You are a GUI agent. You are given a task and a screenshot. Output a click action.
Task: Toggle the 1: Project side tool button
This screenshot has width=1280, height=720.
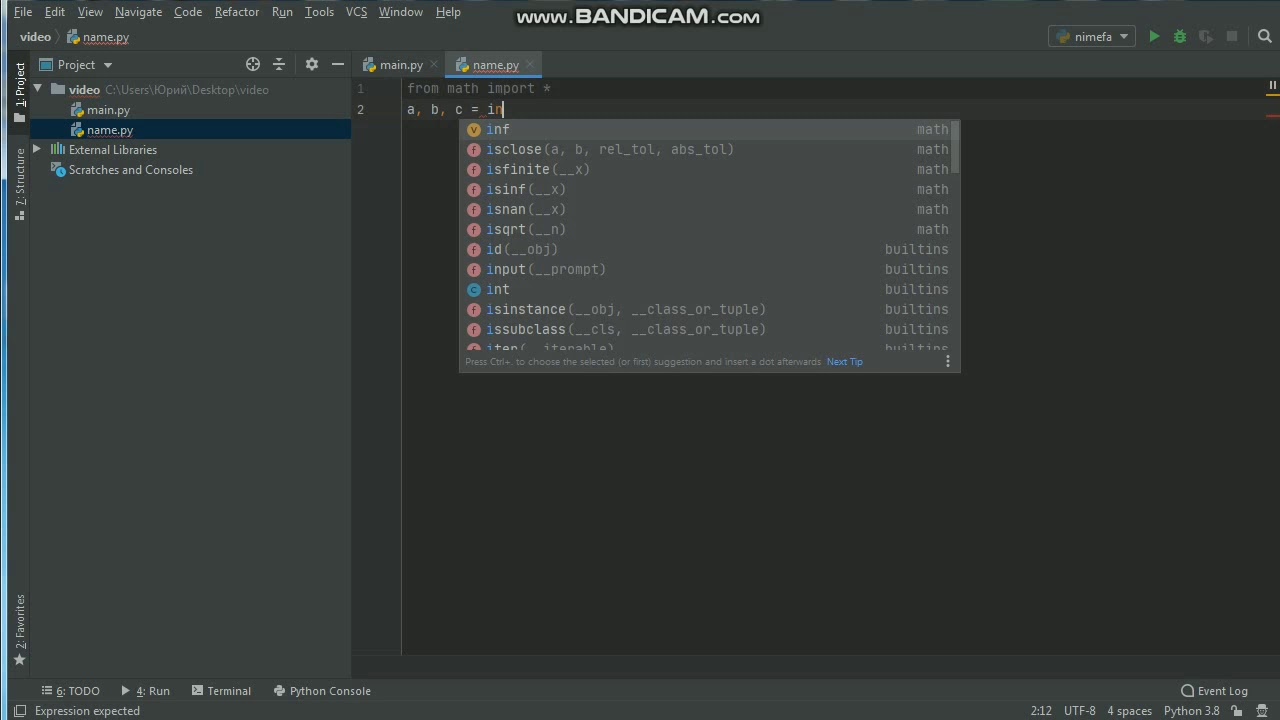[20, 92]
